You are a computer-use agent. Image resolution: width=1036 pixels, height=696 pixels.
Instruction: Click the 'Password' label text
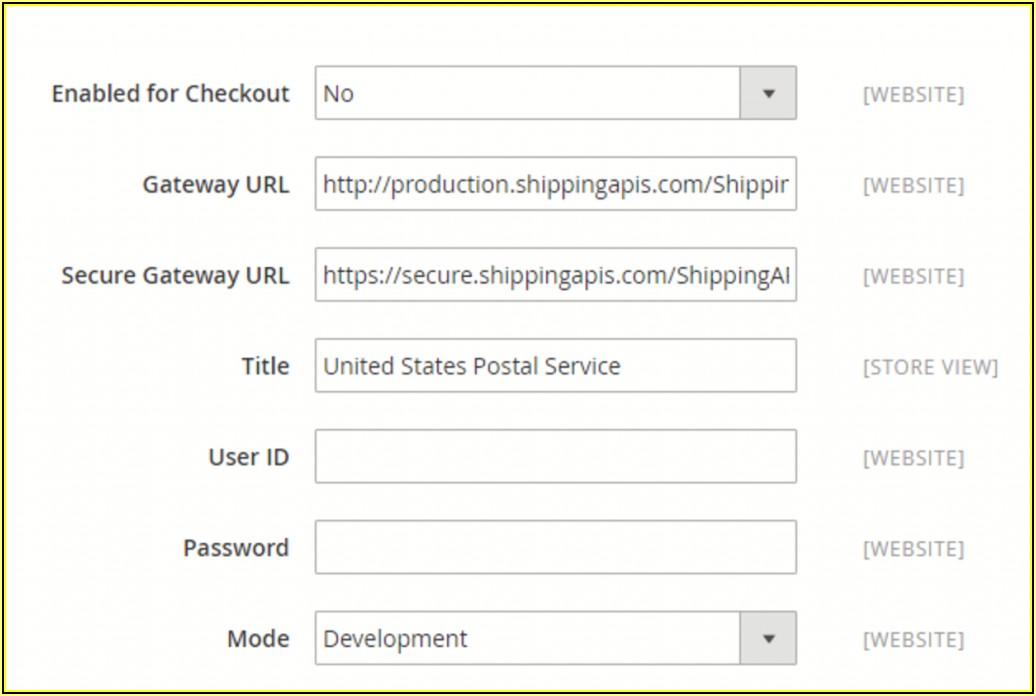click(x=235, y=549)
